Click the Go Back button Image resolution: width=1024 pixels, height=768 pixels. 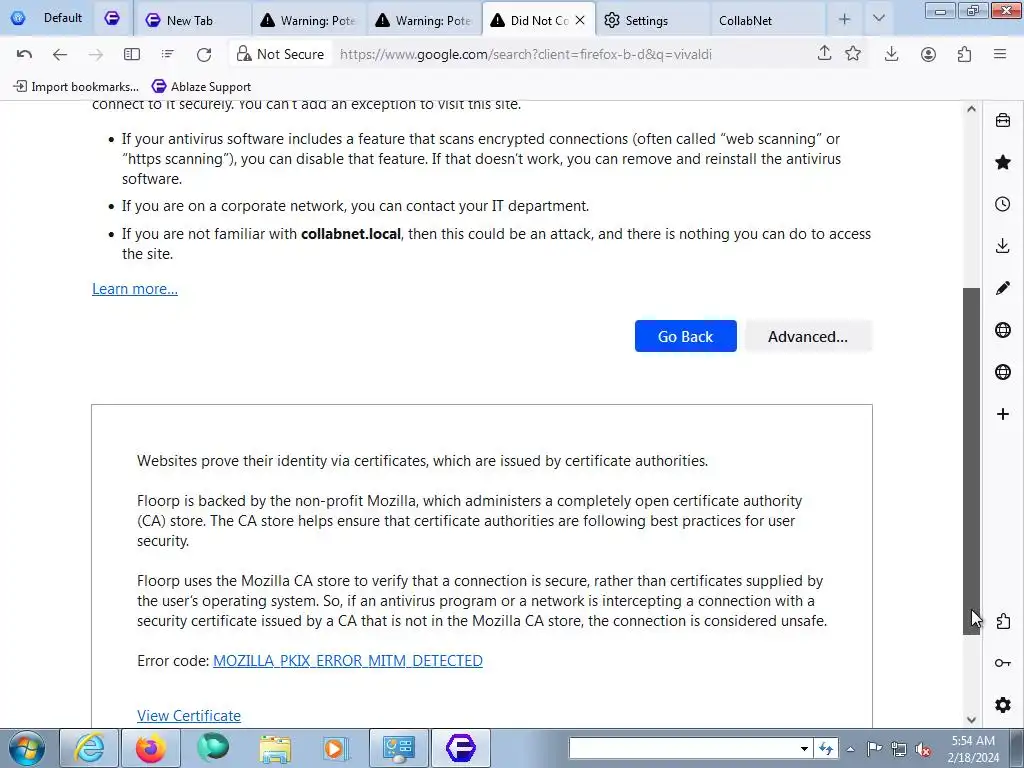tap(685, 336)
